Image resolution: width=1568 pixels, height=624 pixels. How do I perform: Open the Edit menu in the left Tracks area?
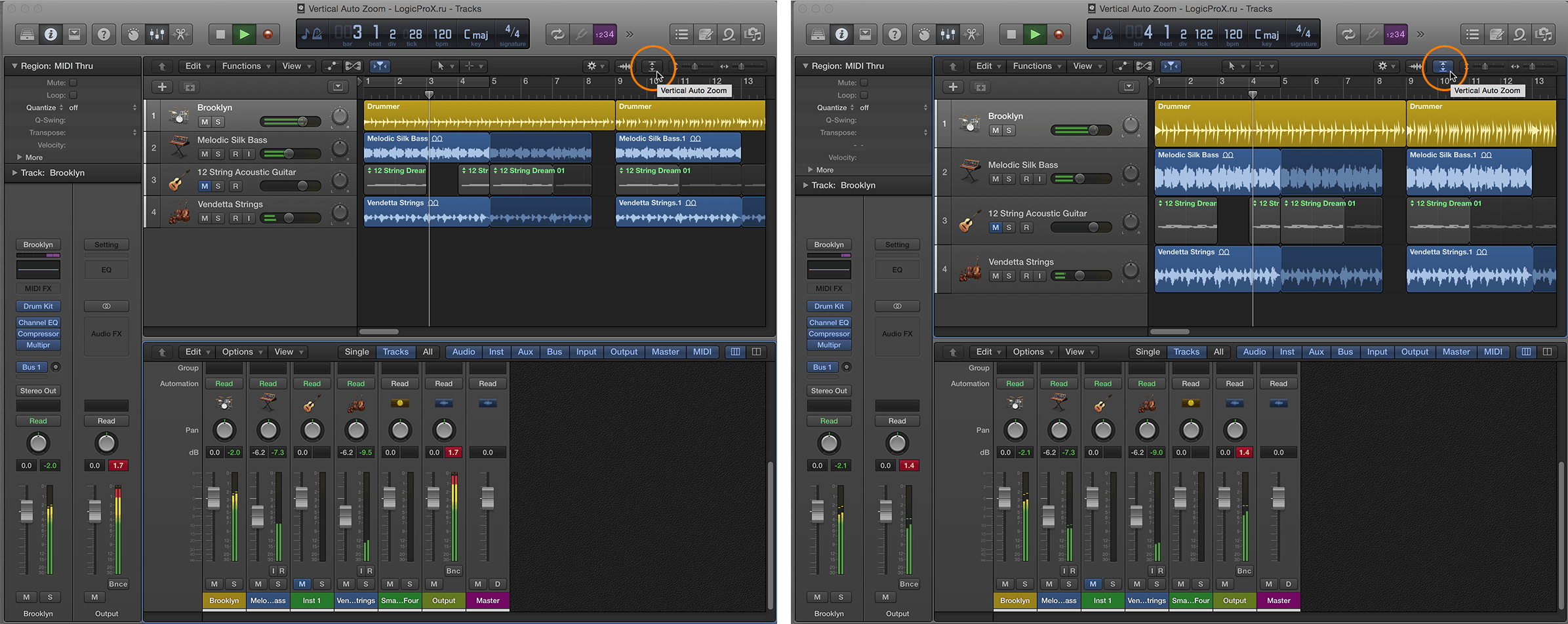click(x=197, y=66)
